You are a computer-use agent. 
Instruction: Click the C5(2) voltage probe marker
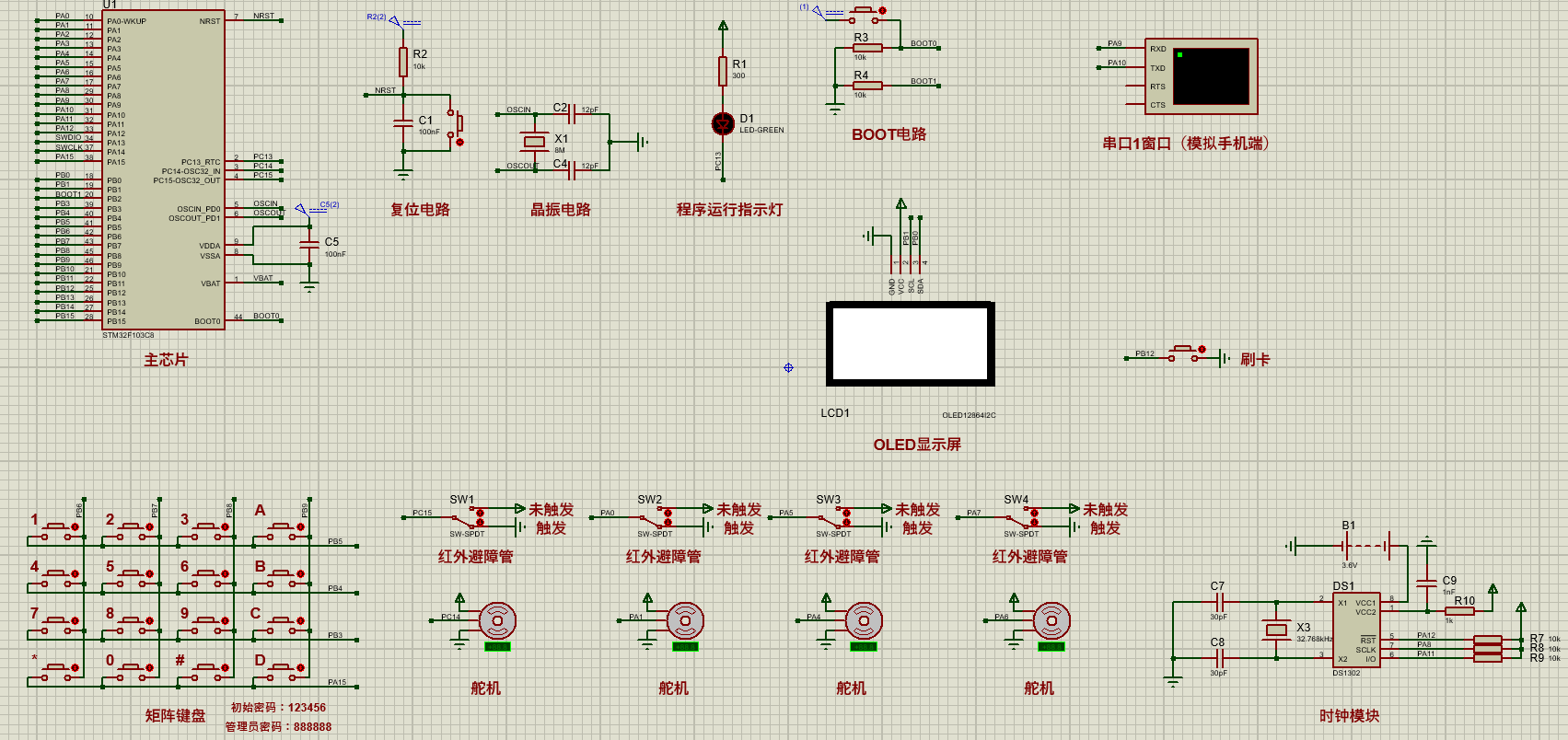pyautogui.click(x=301, y=208)
